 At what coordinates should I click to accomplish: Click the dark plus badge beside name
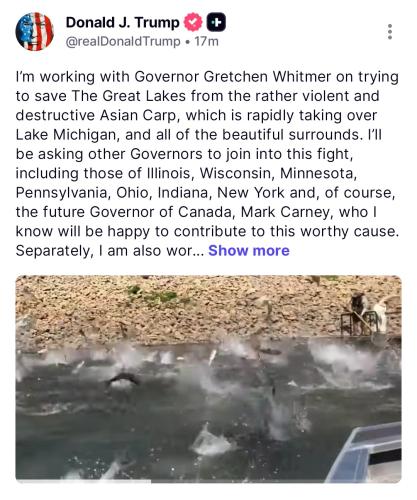[216, 22]
